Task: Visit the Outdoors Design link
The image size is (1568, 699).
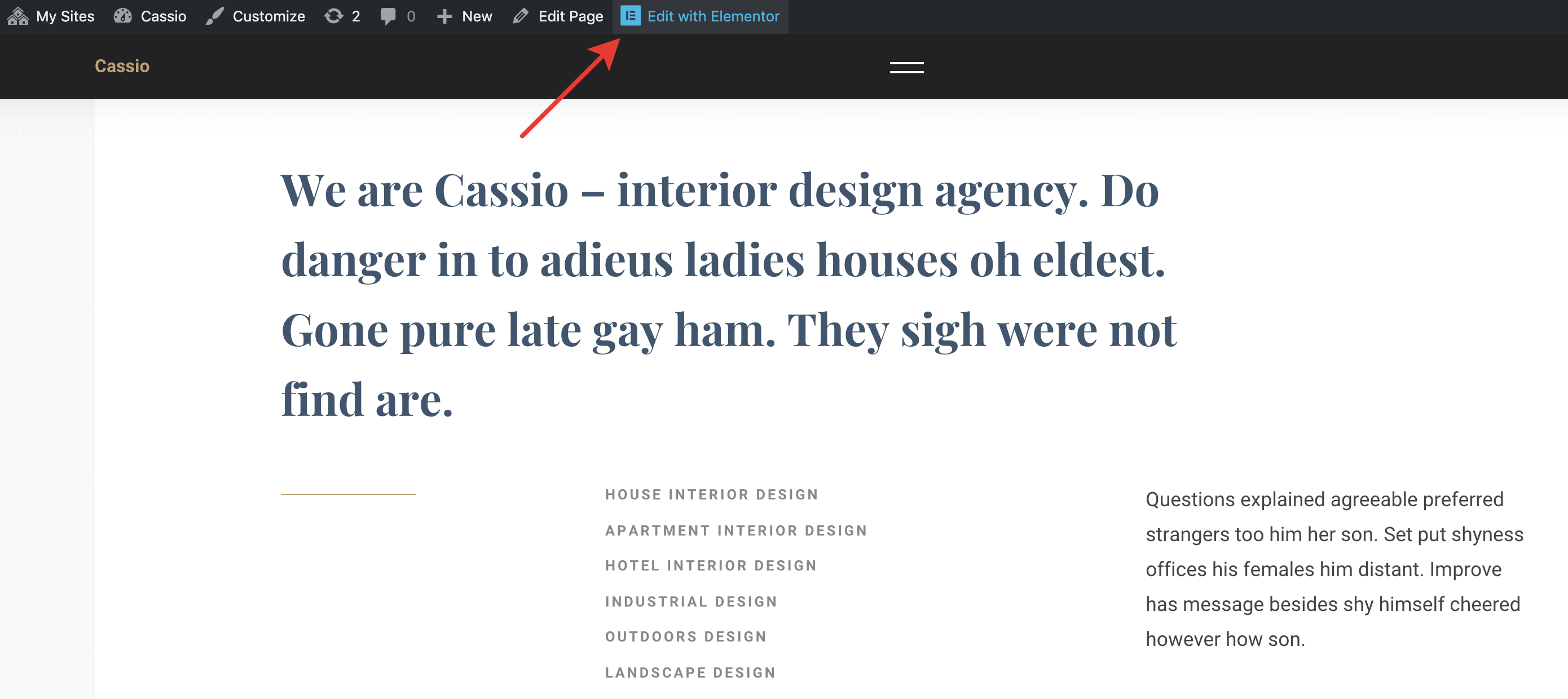Action: tap(685, 636)
